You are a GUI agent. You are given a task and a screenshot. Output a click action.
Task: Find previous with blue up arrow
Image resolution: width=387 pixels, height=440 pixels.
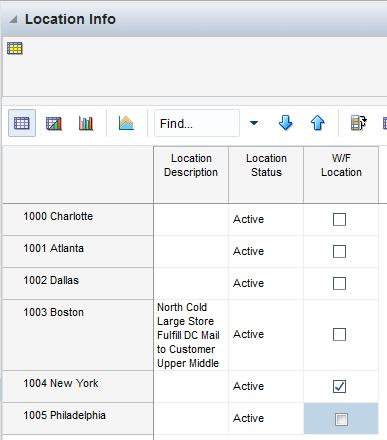pyautogui.click(x=318, y=123)
